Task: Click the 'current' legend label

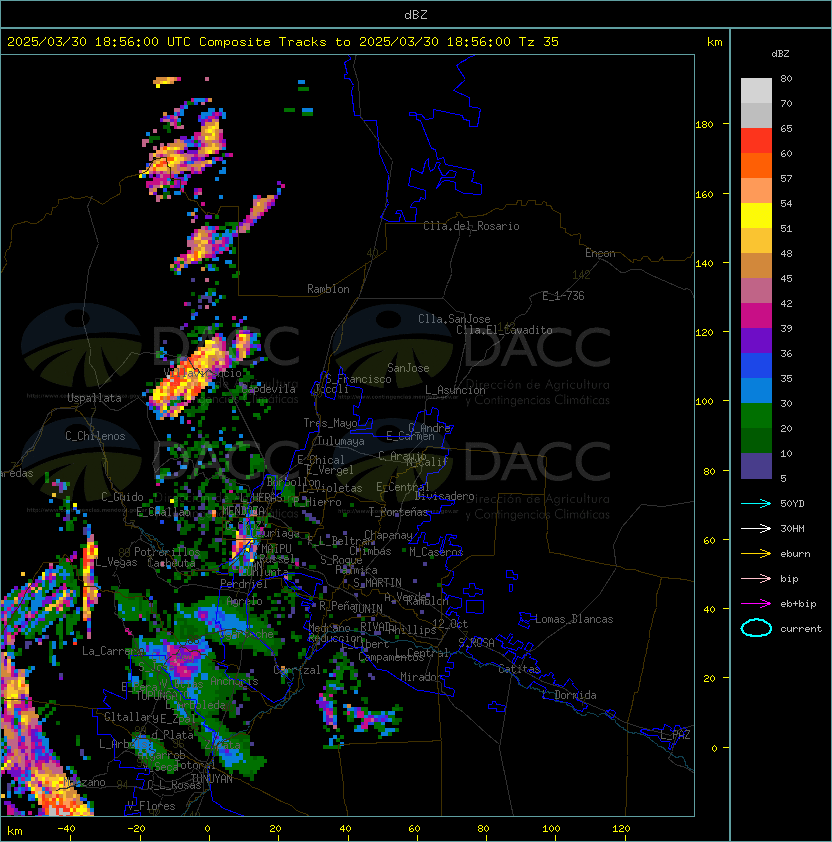Action: coord(801,629)
